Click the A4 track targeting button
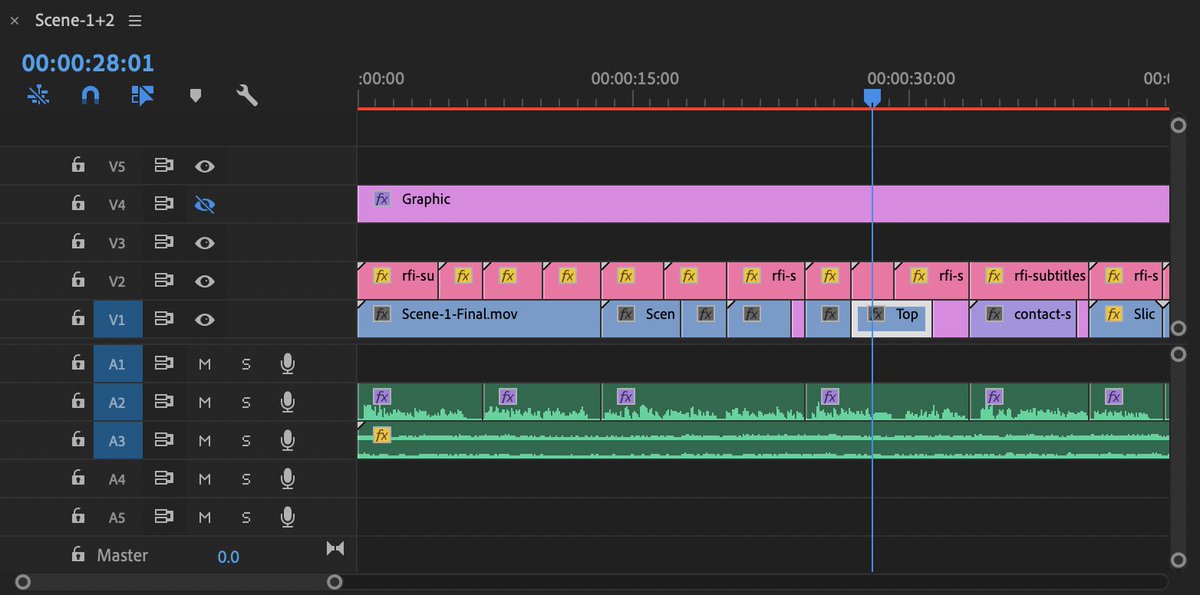The width and height of the screenshot is (1200, 595). (117, 478)
